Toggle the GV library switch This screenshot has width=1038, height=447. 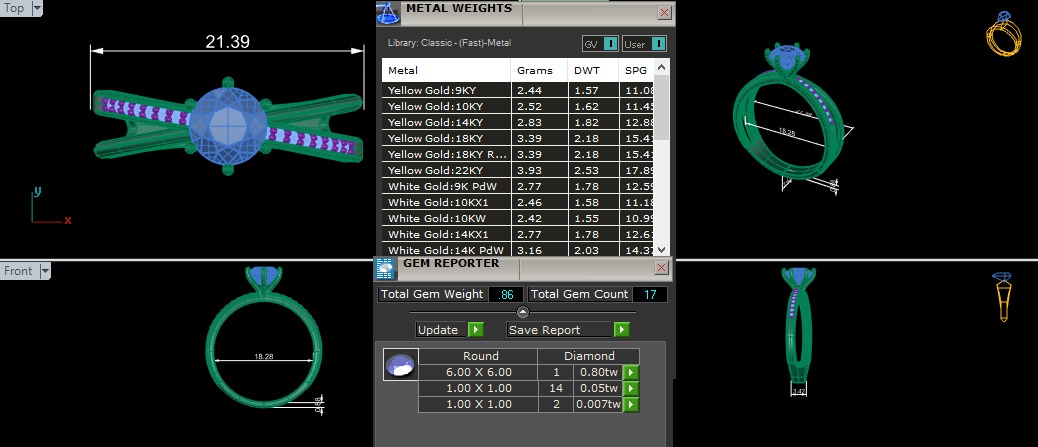(x=610, y=44)
